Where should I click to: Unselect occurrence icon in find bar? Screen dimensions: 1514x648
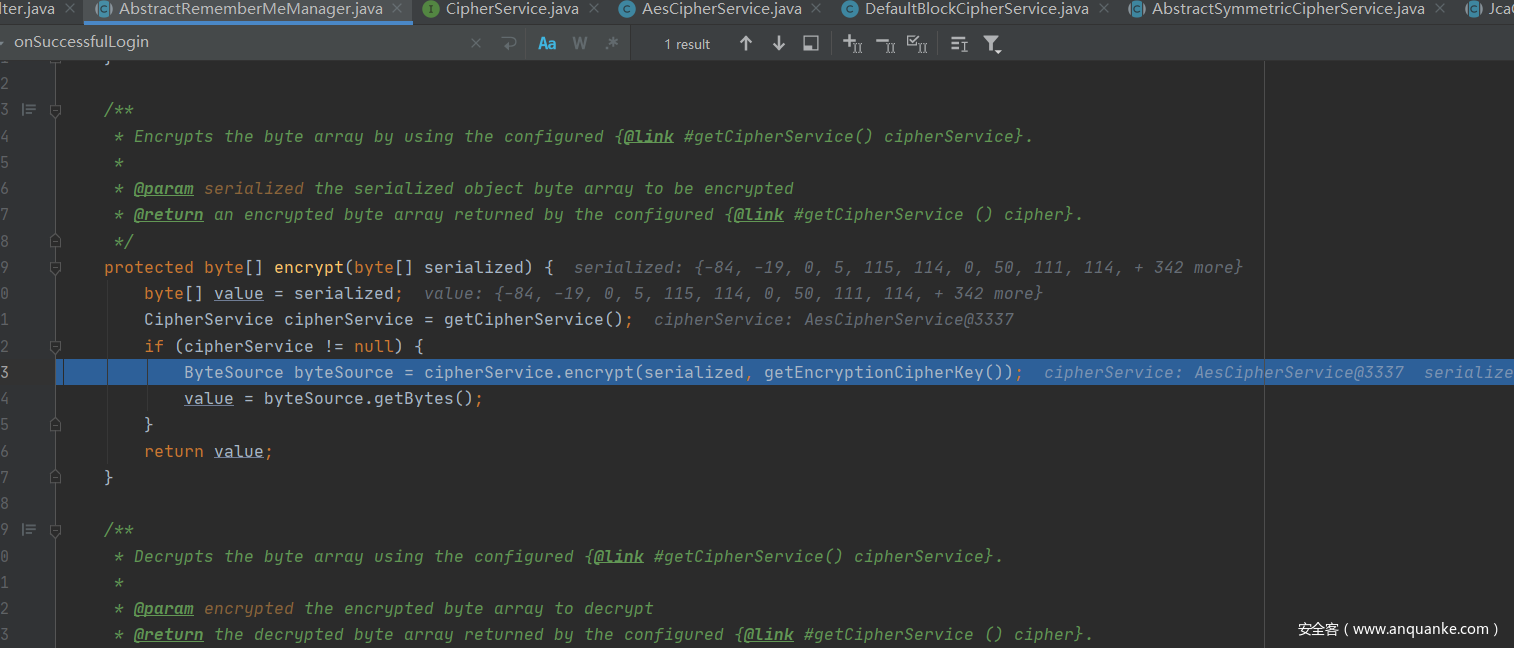(x=885, y=44)
